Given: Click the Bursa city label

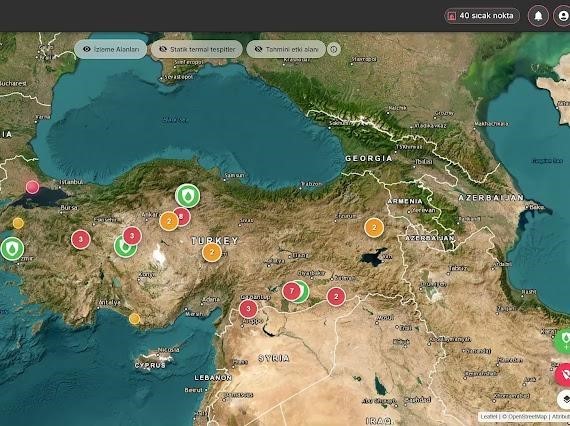Looking at the screenshot, I should tap(69, 208).
